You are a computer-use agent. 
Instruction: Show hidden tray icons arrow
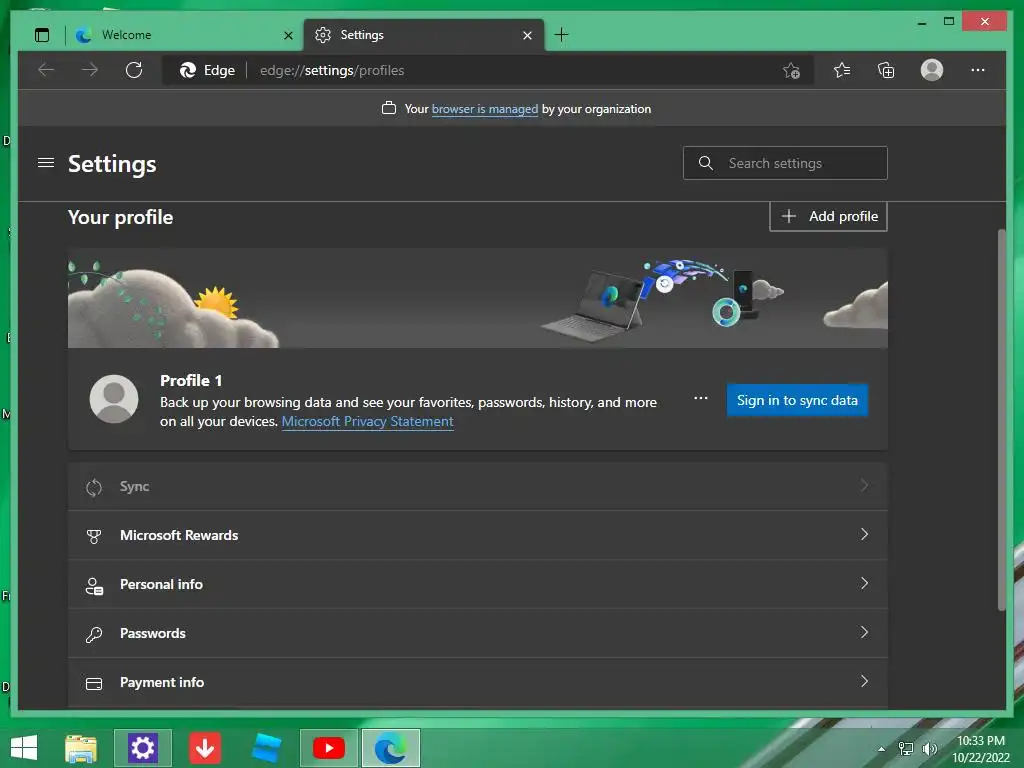point(881,749)
